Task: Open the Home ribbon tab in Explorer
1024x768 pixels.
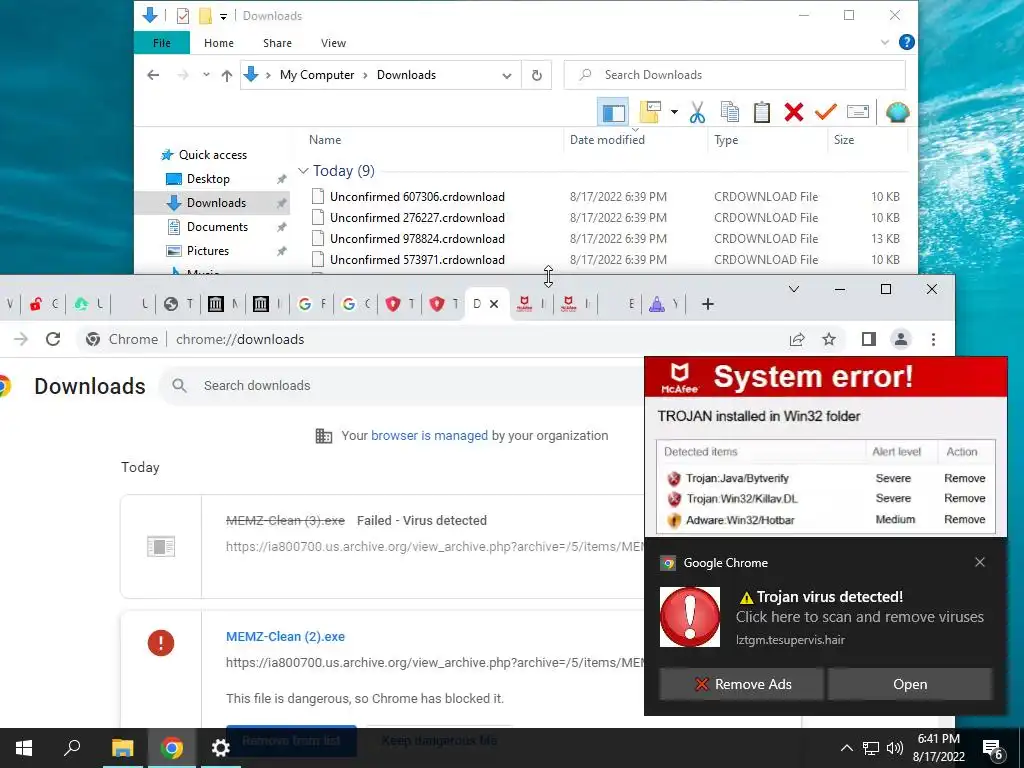Action: pos(219,43)
